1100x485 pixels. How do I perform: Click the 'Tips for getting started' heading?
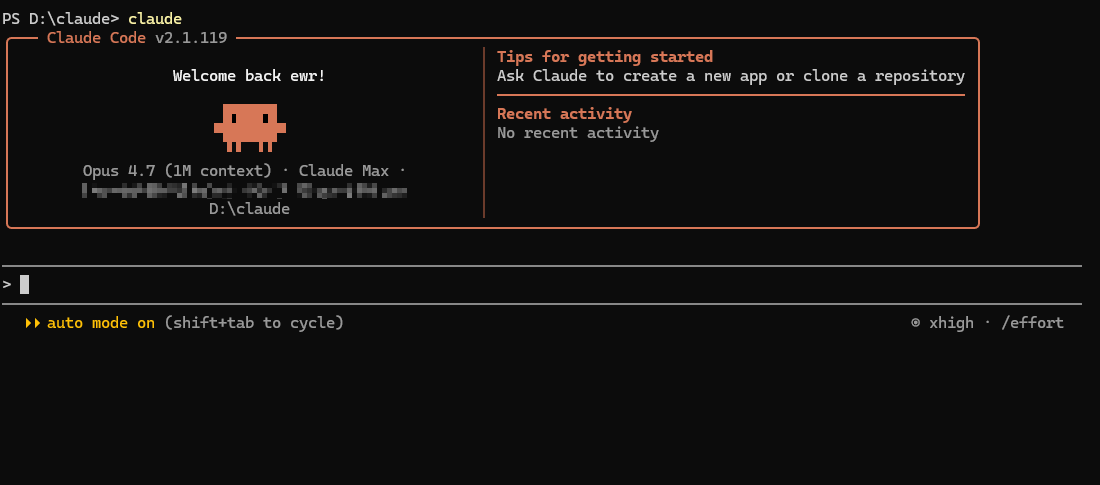click(x=605, y=57)
